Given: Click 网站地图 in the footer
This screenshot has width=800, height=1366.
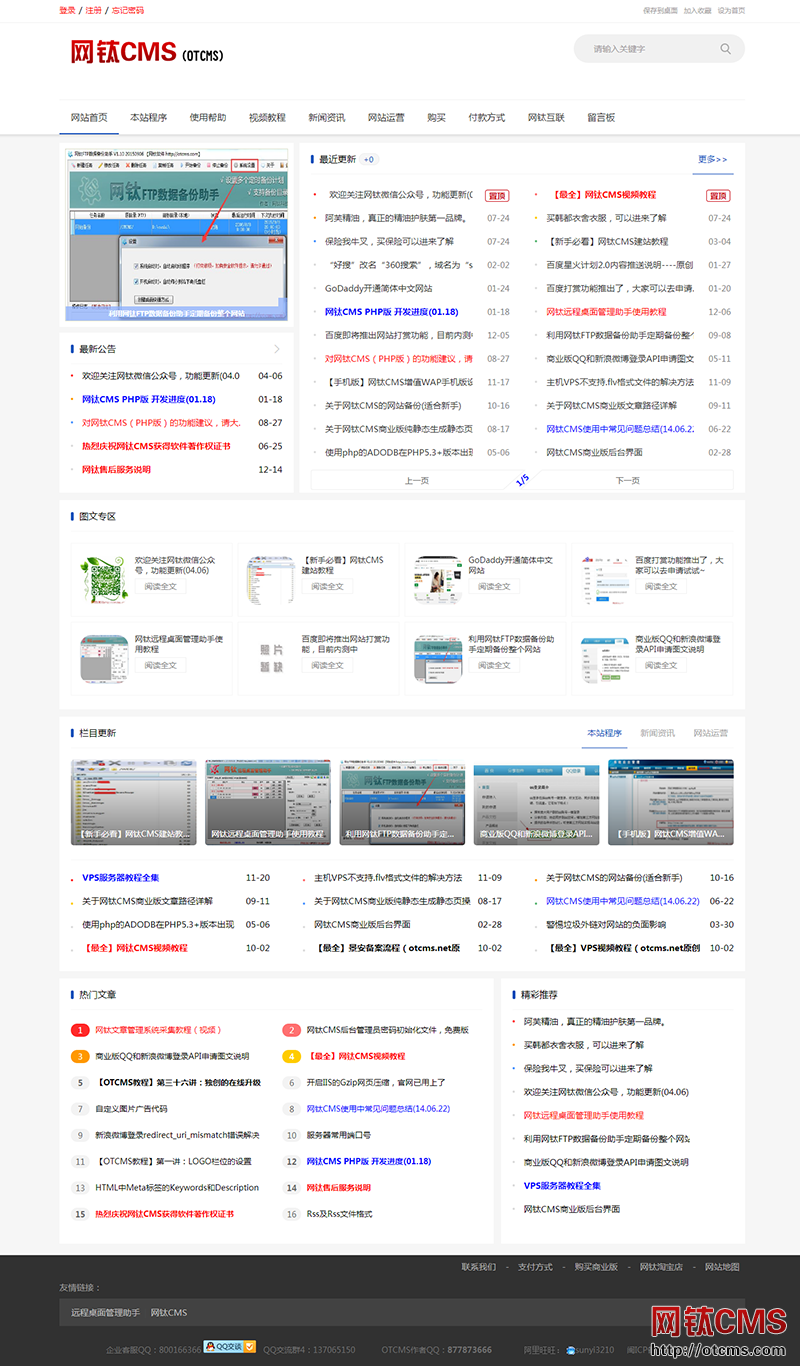Looking at the screenshot, I should pyautogui.click(x=722, y=1267).
